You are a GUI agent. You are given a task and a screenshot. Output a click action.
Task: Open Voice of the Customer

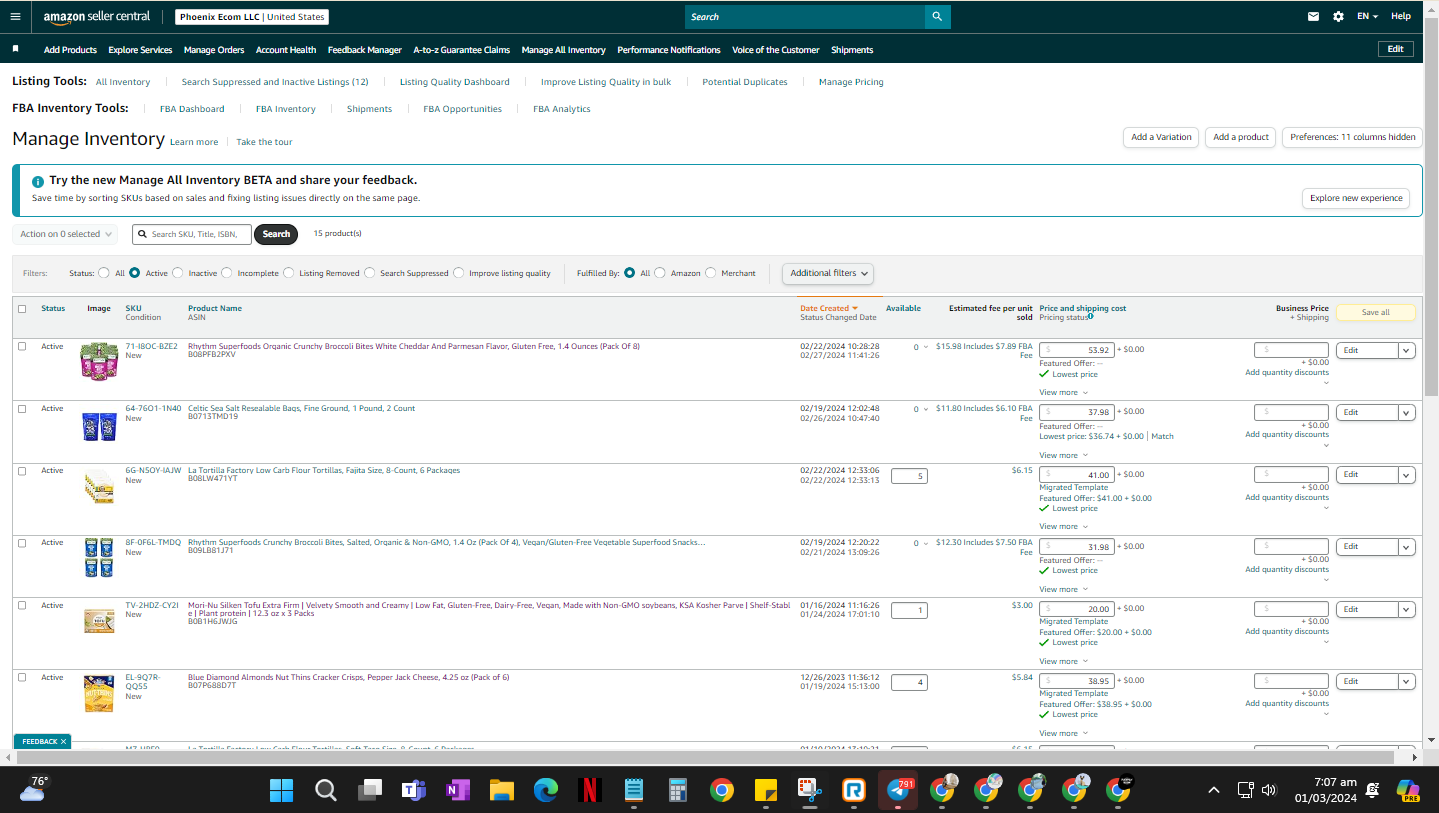point(776,50)
